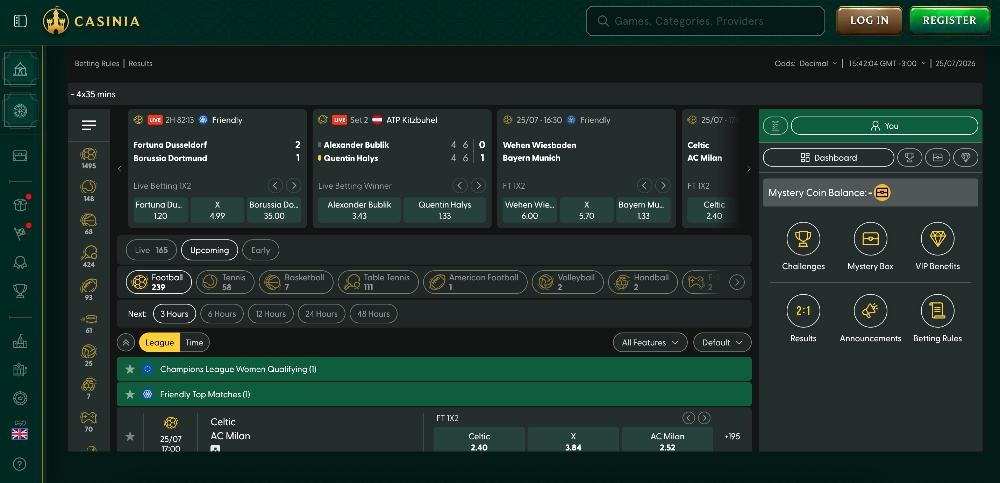Favorite Champions League Women Qualifying star
1000x483 pixels.
(x=130, y=369)
